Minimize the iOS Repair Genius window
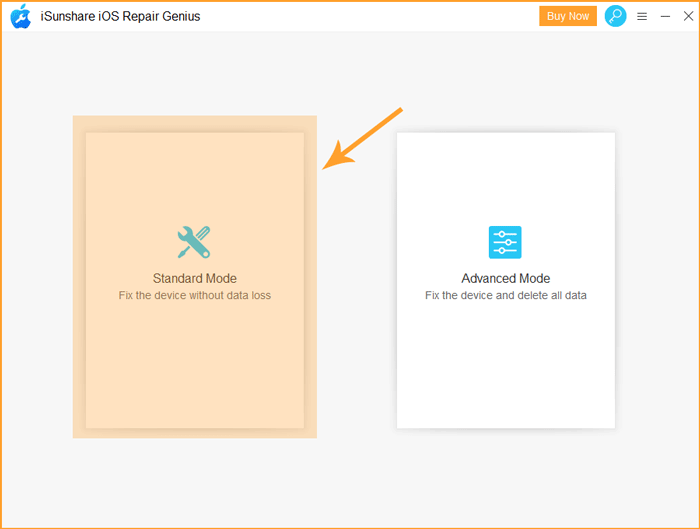700x529 pixels. (665, 17)
